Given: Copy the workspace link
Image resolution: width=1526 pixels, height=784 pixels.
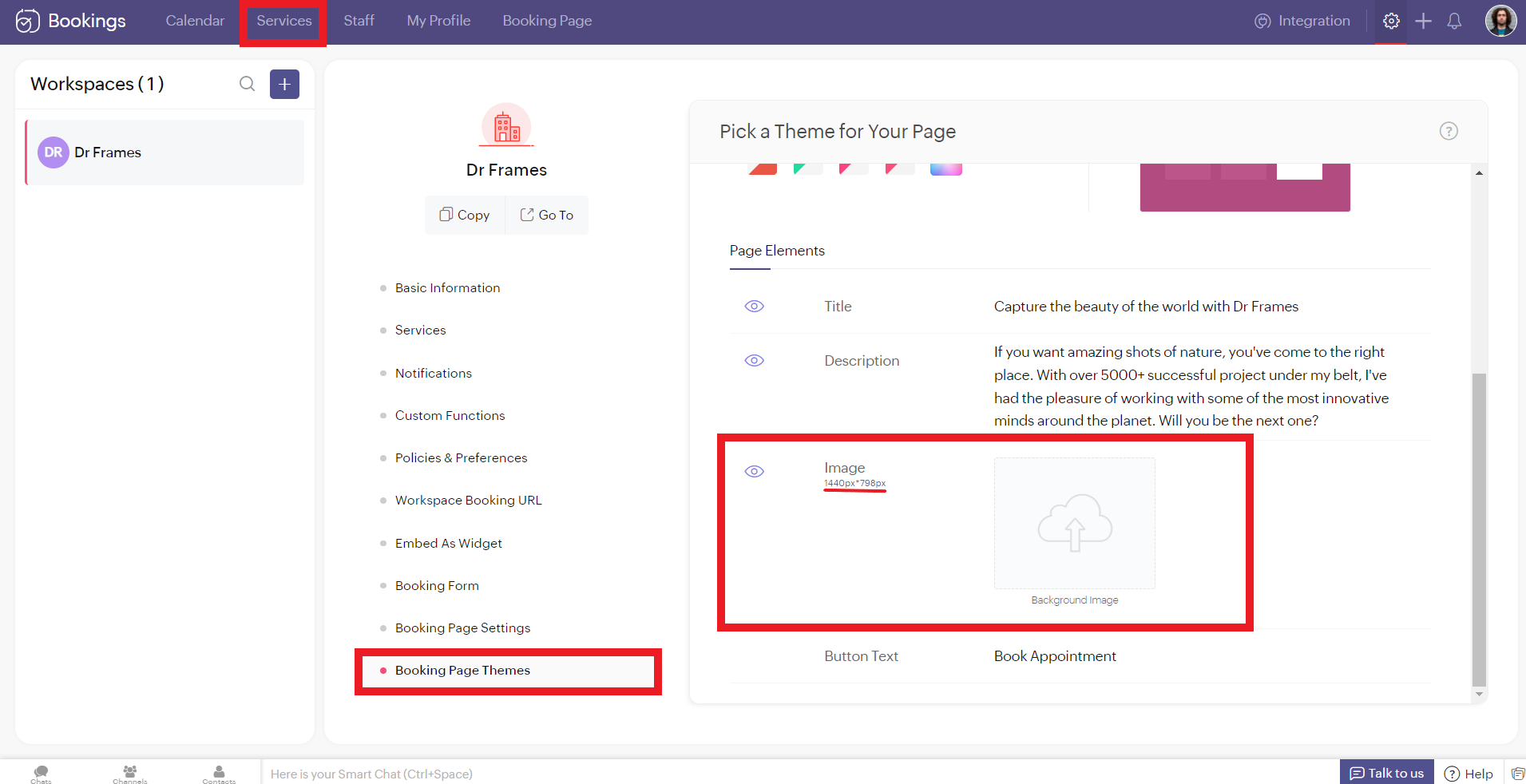Looking at the screenshot, I should tap(465, 215).
